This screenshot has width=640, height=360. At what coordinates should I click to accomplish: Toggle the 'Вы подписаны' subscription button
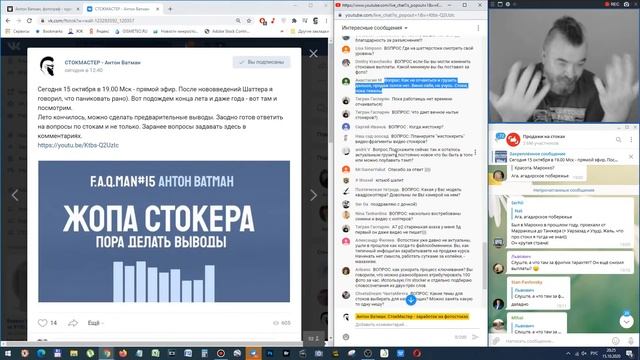point(262,62)
